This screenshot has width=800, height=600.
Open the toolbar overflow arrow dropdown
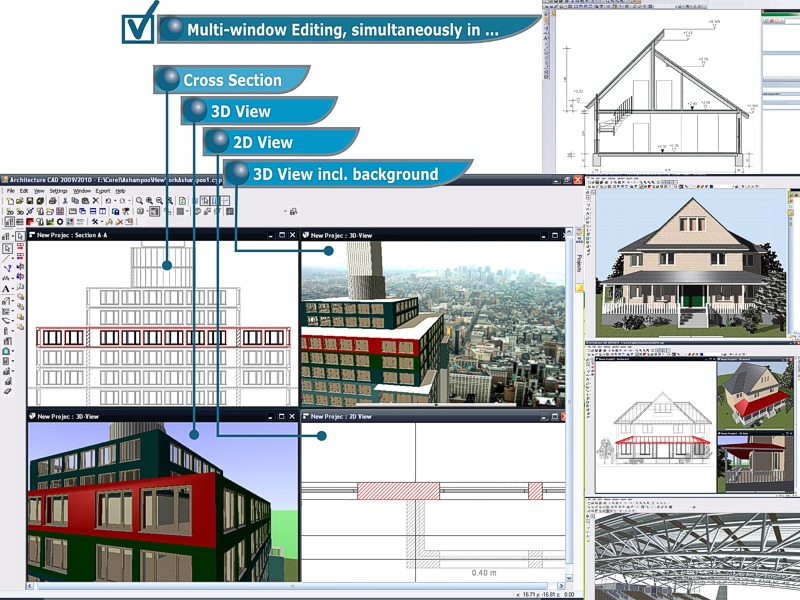[x=286, y=210]
